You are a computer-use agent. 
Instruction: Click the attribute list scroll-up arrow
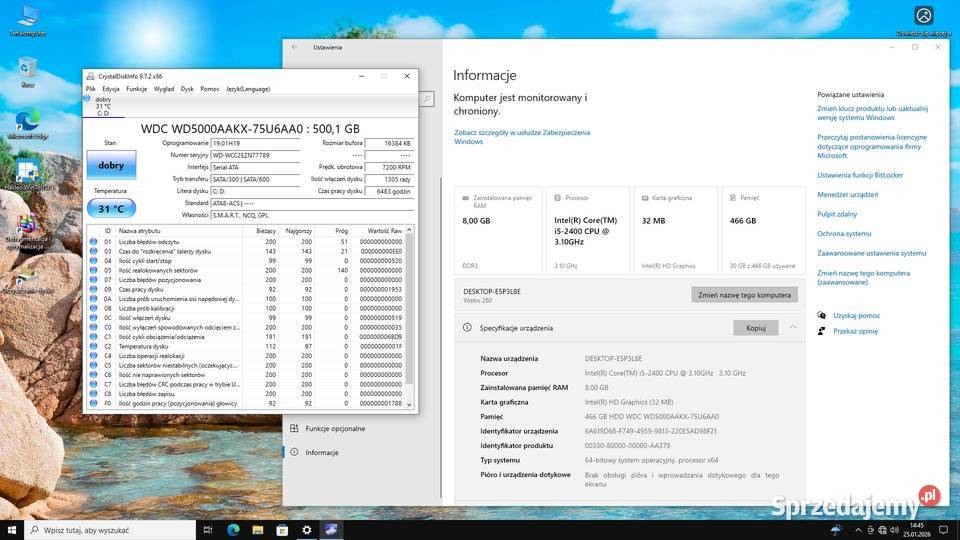pyautogui.click(x=410, y=230)
